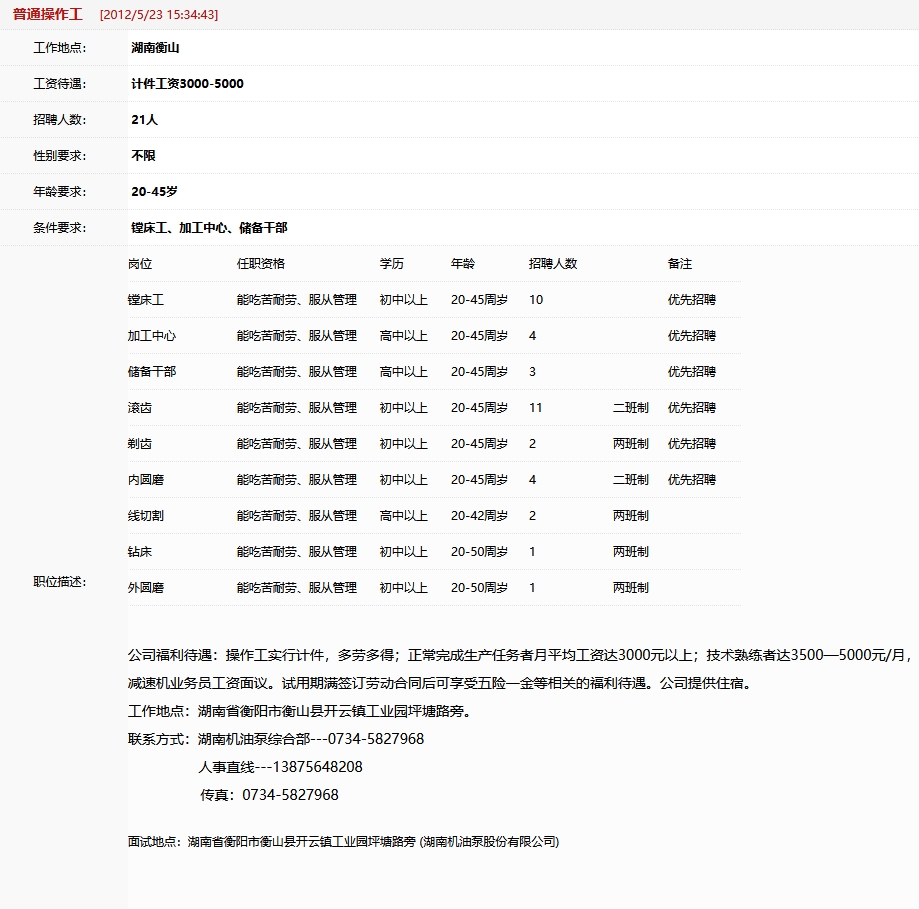Screen dimensions: 919x909
Task: Click the 备注 column header
Action: tap(679, 264)
